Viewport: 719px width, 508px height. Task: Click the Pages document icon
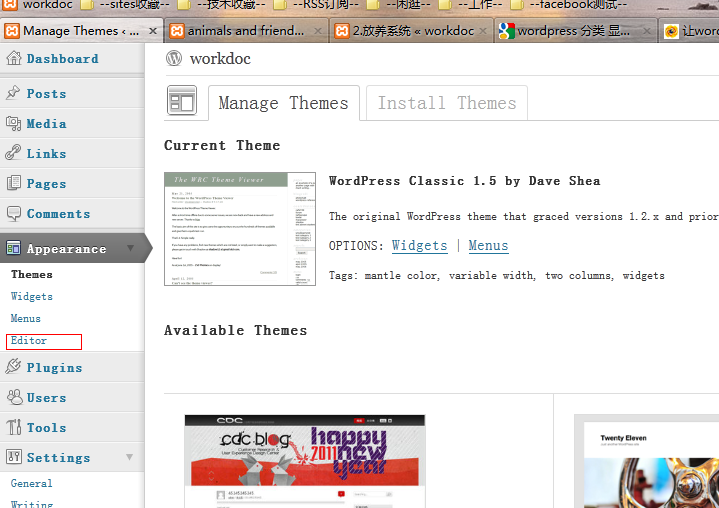pos(13,183)
